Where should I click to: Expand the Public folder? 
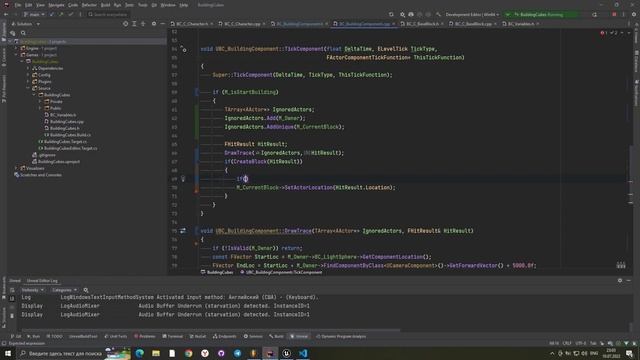40,108
